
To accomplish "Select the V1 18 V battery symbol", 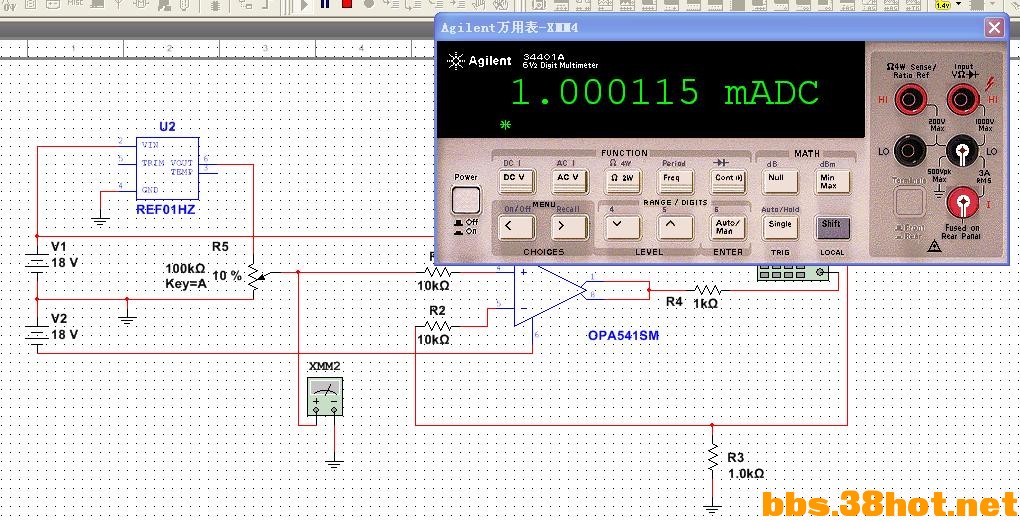I will 37,263.
